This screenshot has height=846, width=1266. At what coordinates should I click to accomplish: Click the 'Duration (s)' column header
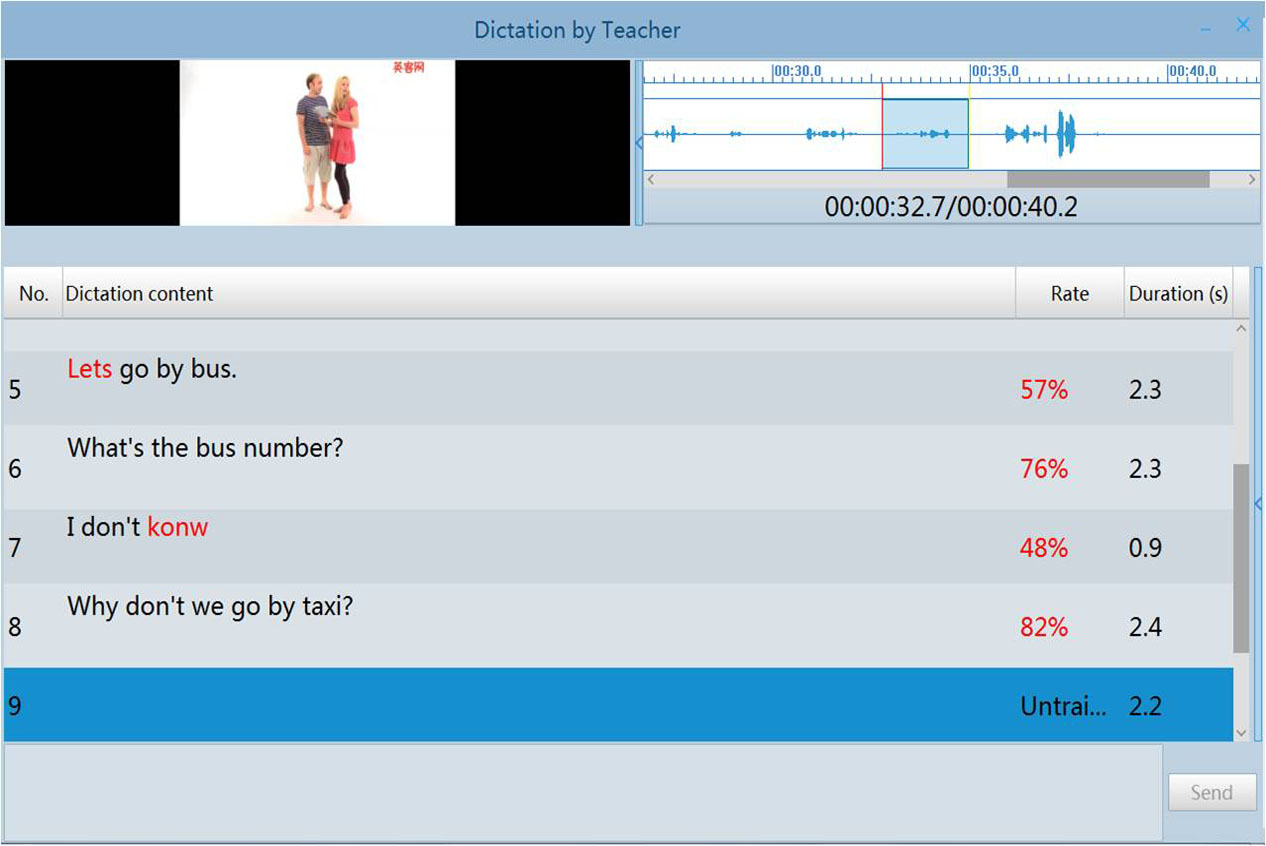tap(1178, 294)
